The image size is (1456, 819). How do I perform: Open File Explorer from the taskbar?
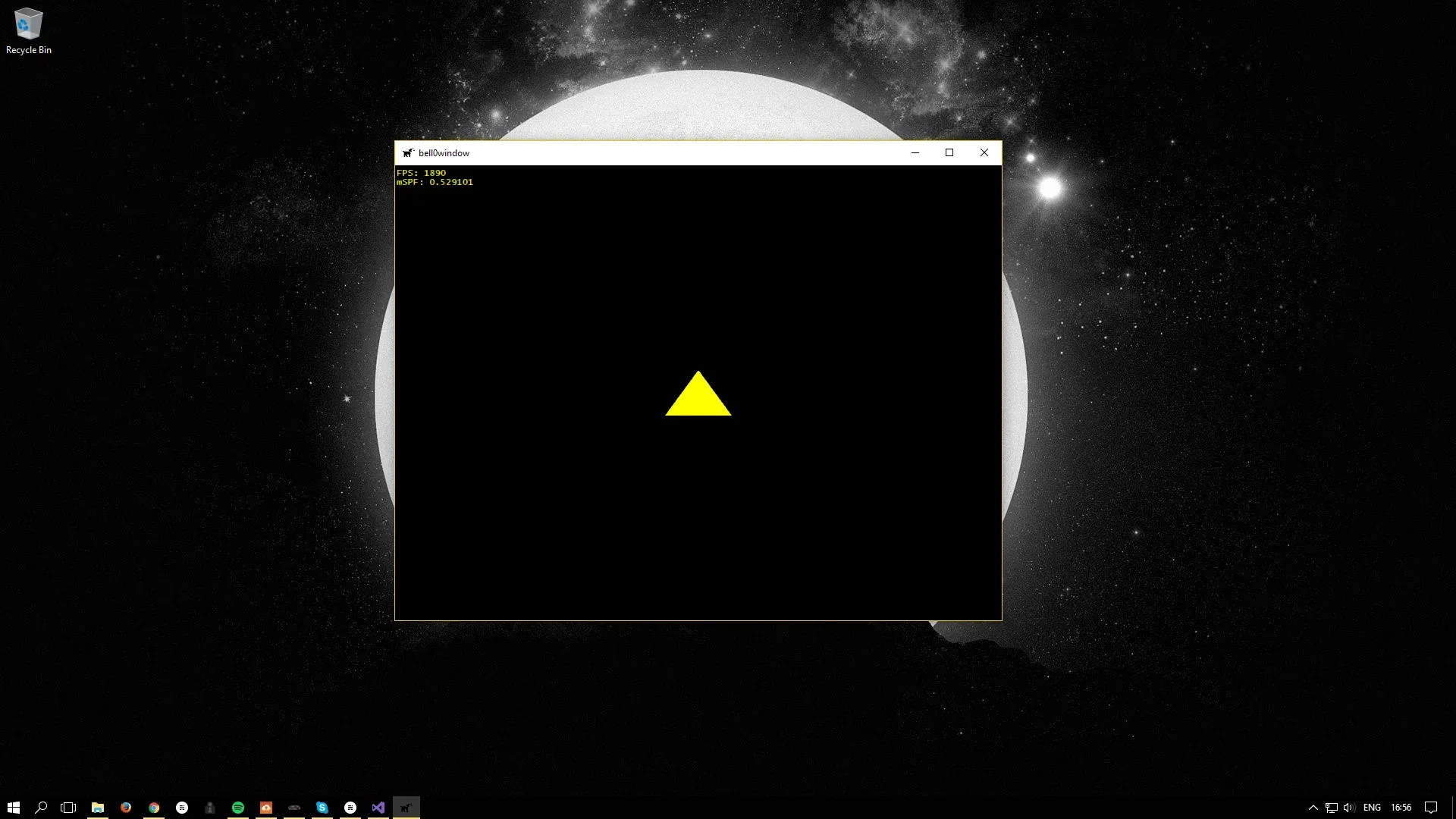coord(99,808)
